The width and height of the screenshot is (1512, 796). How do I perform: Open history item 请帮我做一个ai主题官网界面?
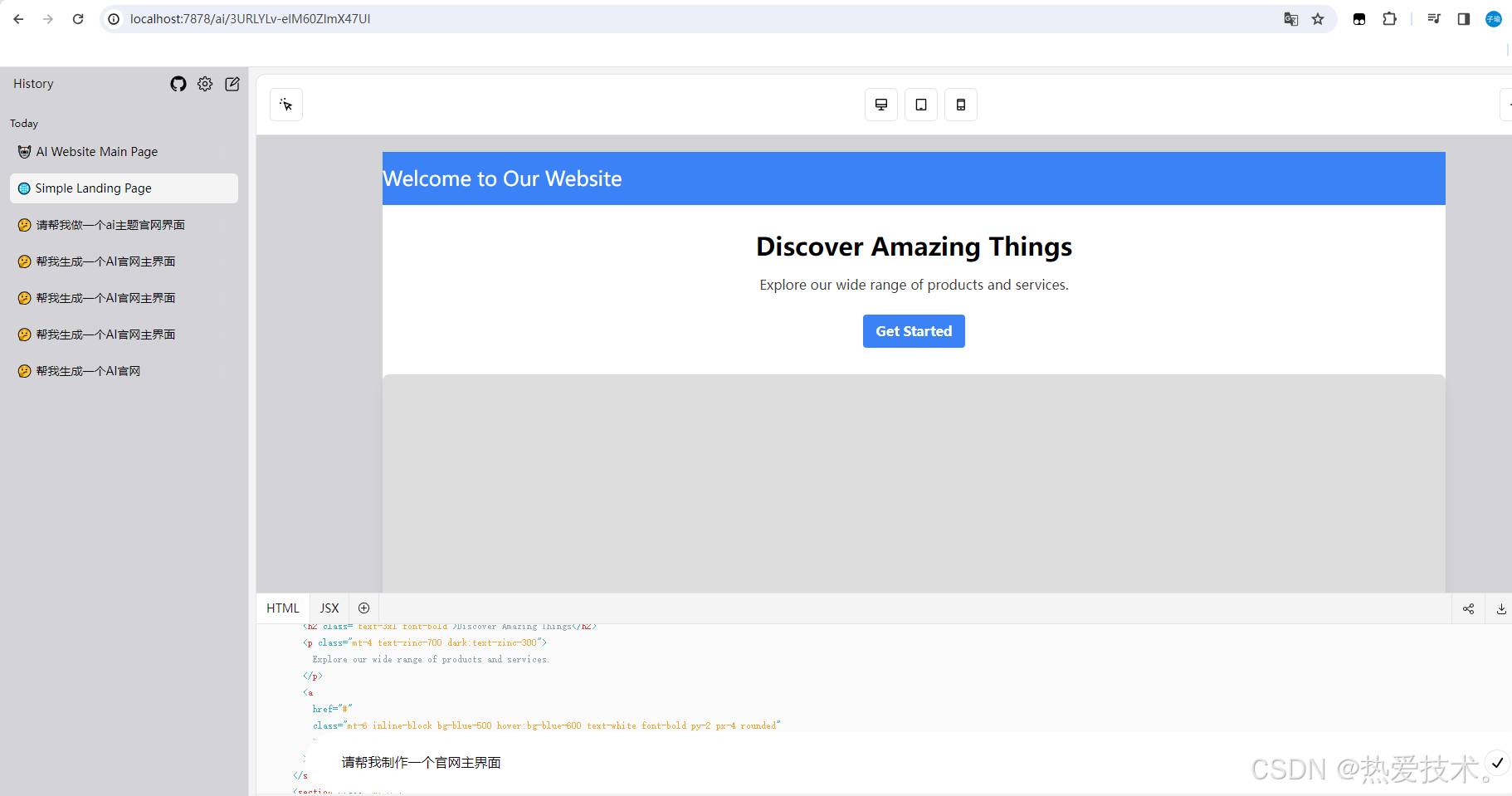[x=124, y=225]
